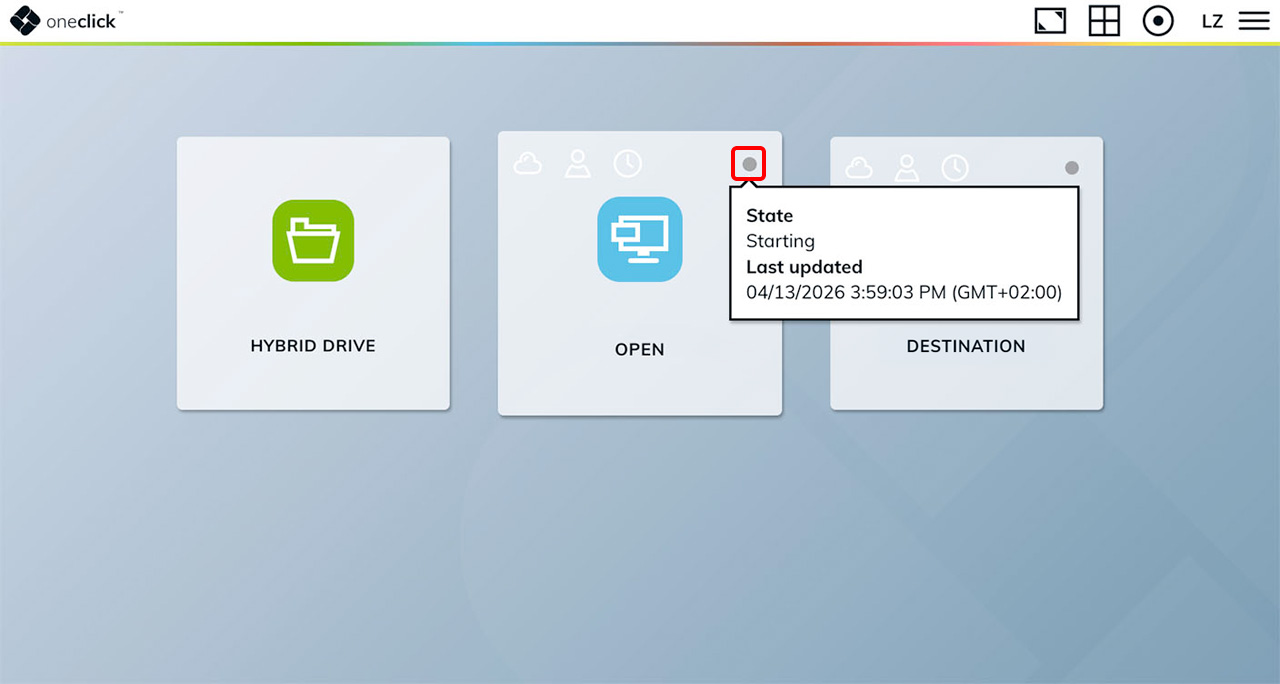Click the clock icon on OPEN tile
Screen dimensions: 1280x684
627,164
